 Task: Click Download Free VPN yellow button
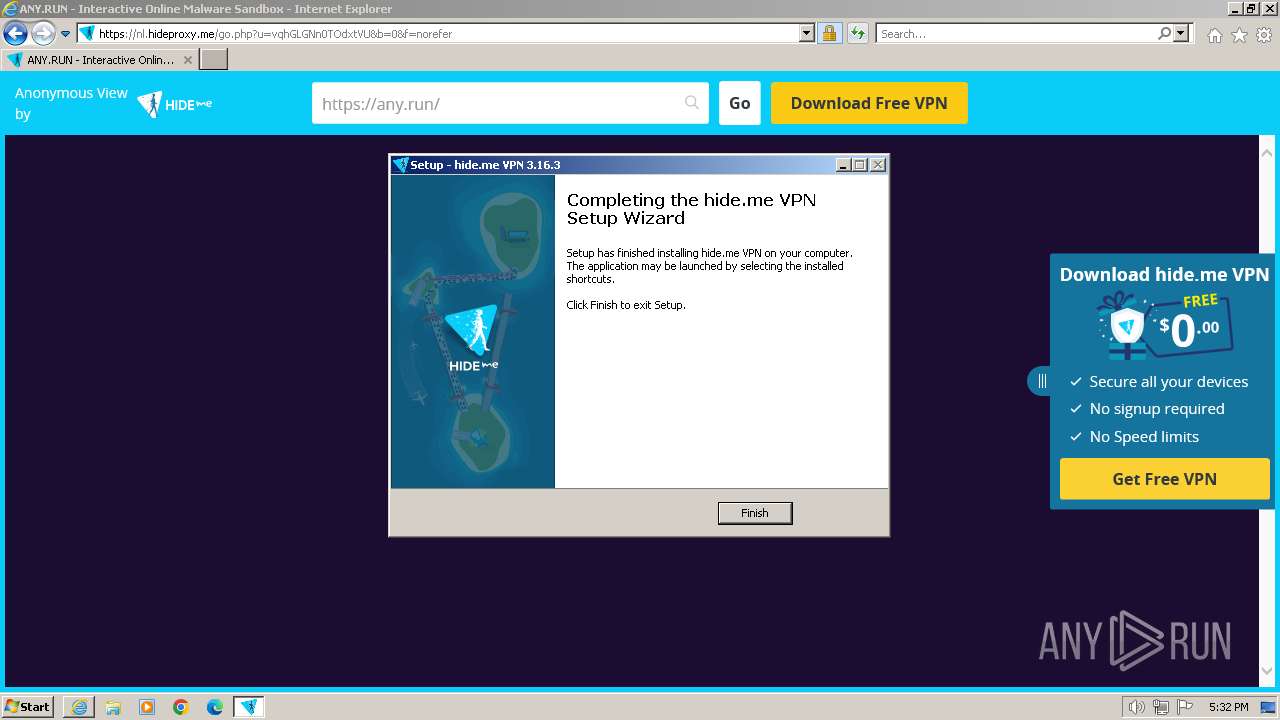869,103
